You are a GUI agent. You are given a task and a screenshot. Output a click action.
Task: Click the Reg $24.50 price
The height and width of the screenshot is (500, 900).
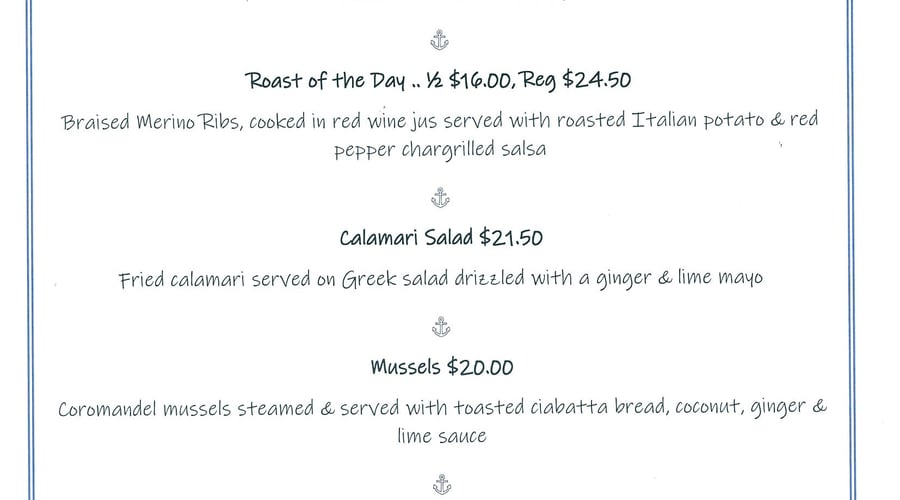pyautogui.click(x=575, y=80)
